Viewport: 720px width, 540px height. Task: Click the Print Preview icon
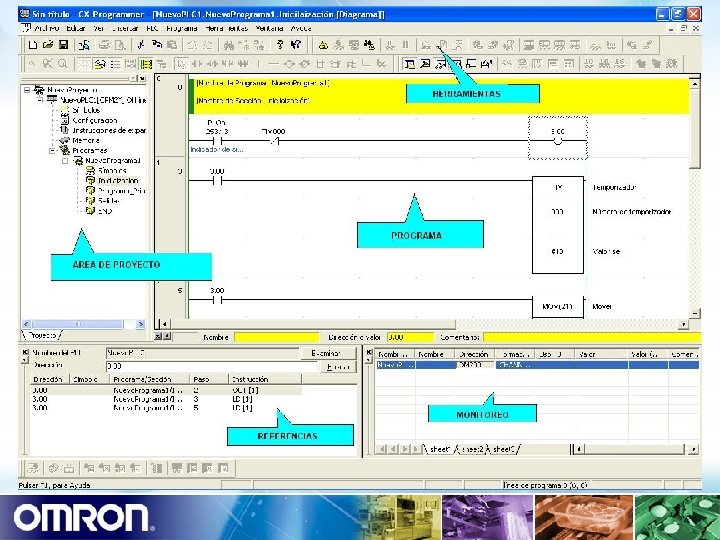[x=120, y=45]
